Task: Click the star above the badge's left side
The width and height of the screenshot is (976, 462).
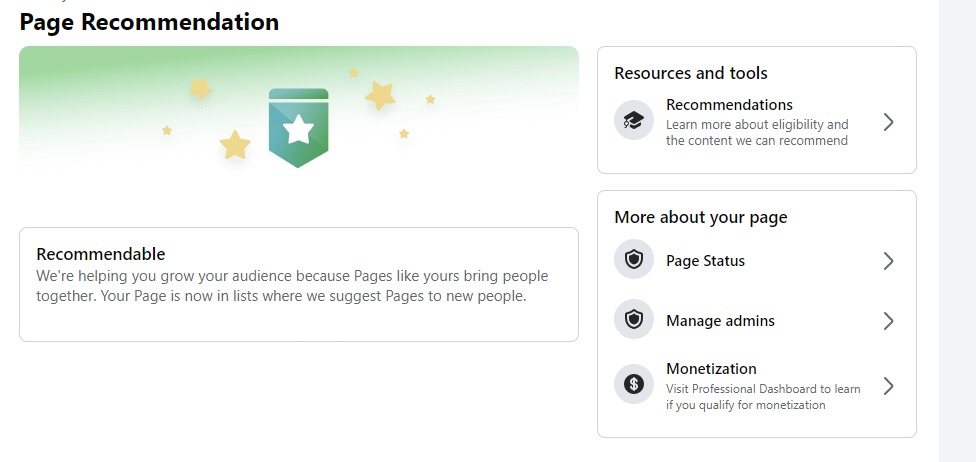Action: tap(201, 89)
